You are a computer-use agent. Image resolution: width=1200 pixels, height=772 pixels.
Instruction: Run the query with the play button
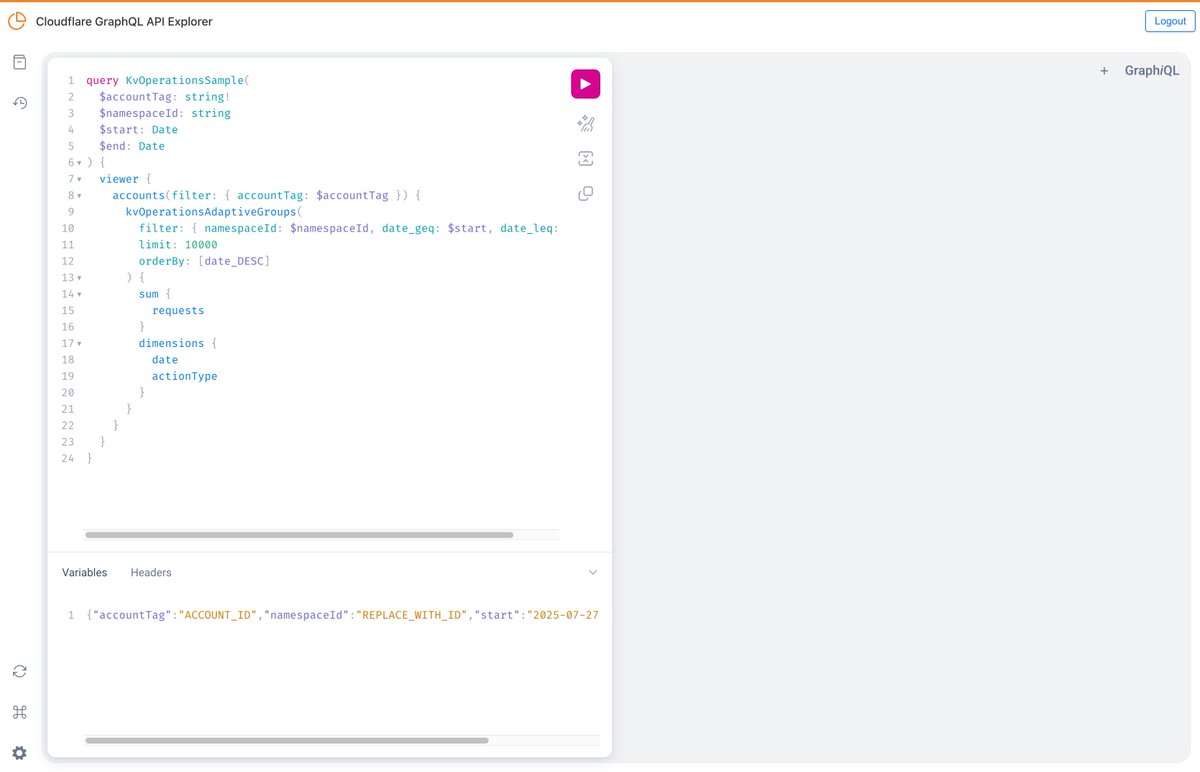point(585,84)
